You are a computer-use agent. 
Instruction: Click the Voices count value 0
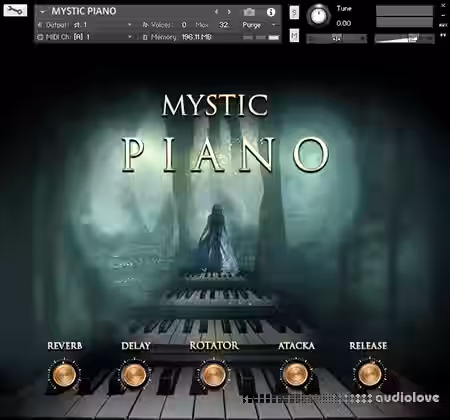pyautogui.click(x=184, y=25)
